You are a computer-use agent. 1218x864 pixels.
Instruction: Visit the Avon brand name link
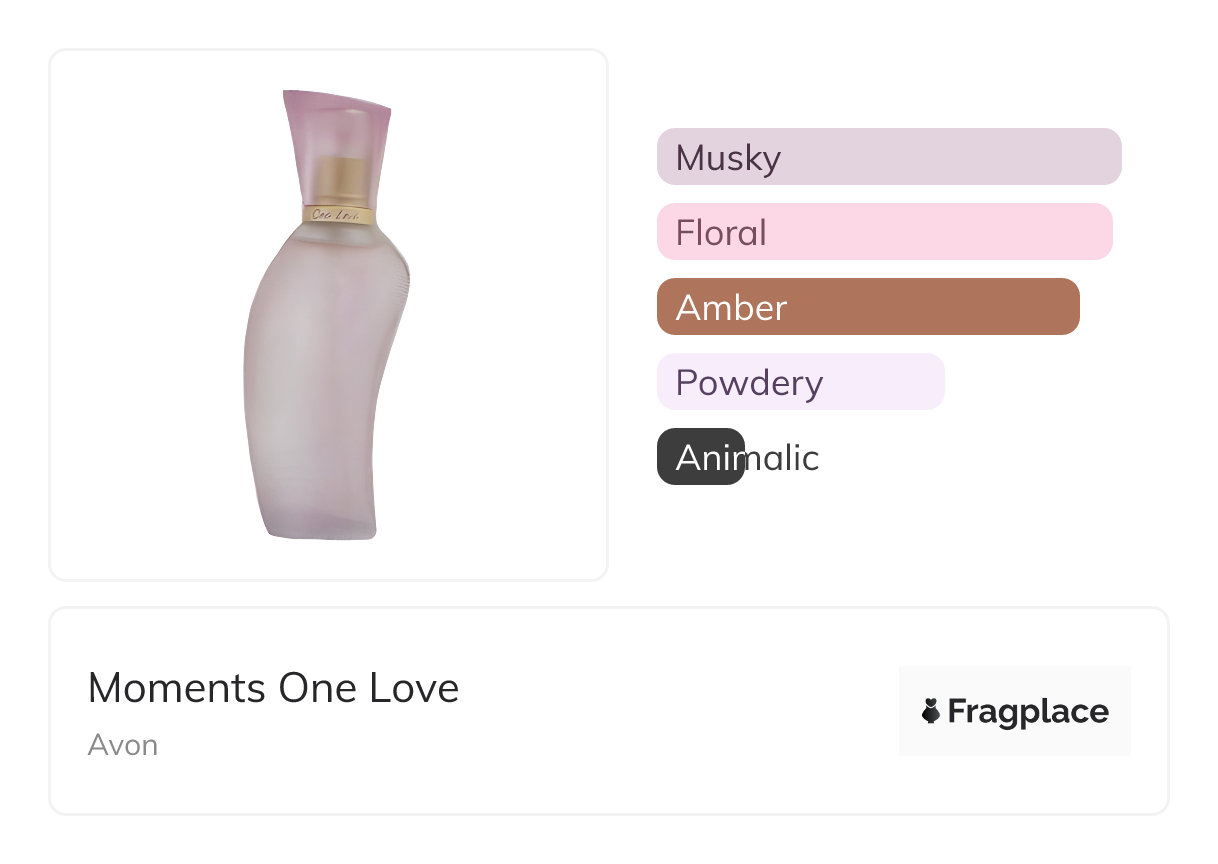122,745
